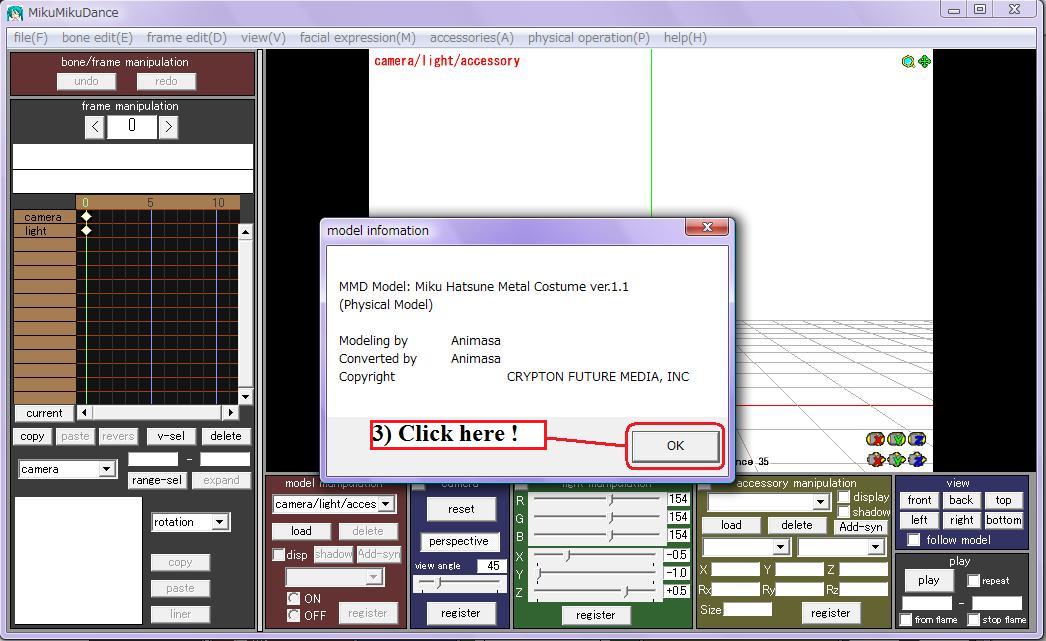Select the light keyframe diamond at frame 0
This screenshot has width=1046, height=641.
point(86,230)
